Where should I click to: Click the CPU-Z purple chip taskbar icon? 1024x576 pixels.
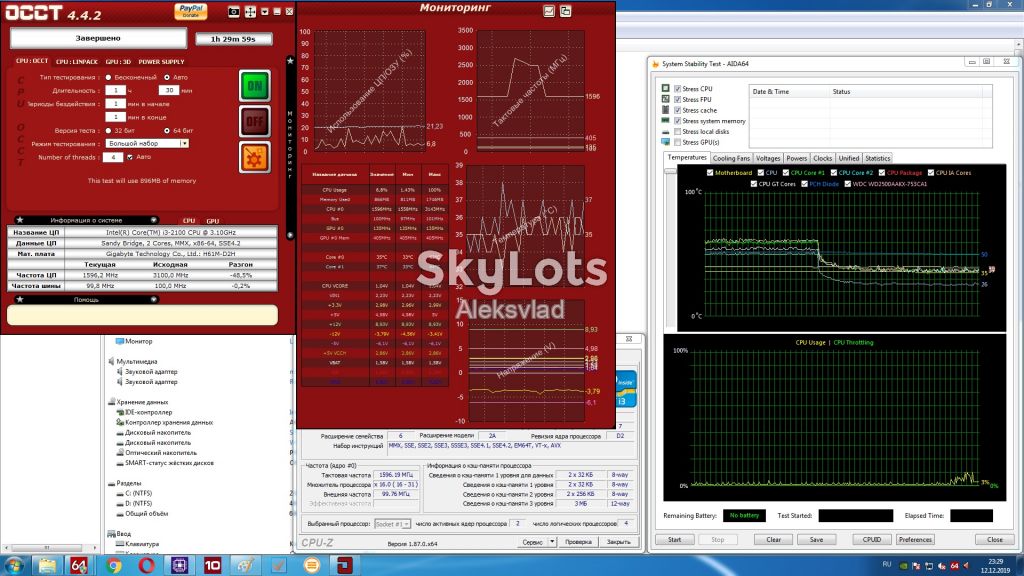pos(180,565)
